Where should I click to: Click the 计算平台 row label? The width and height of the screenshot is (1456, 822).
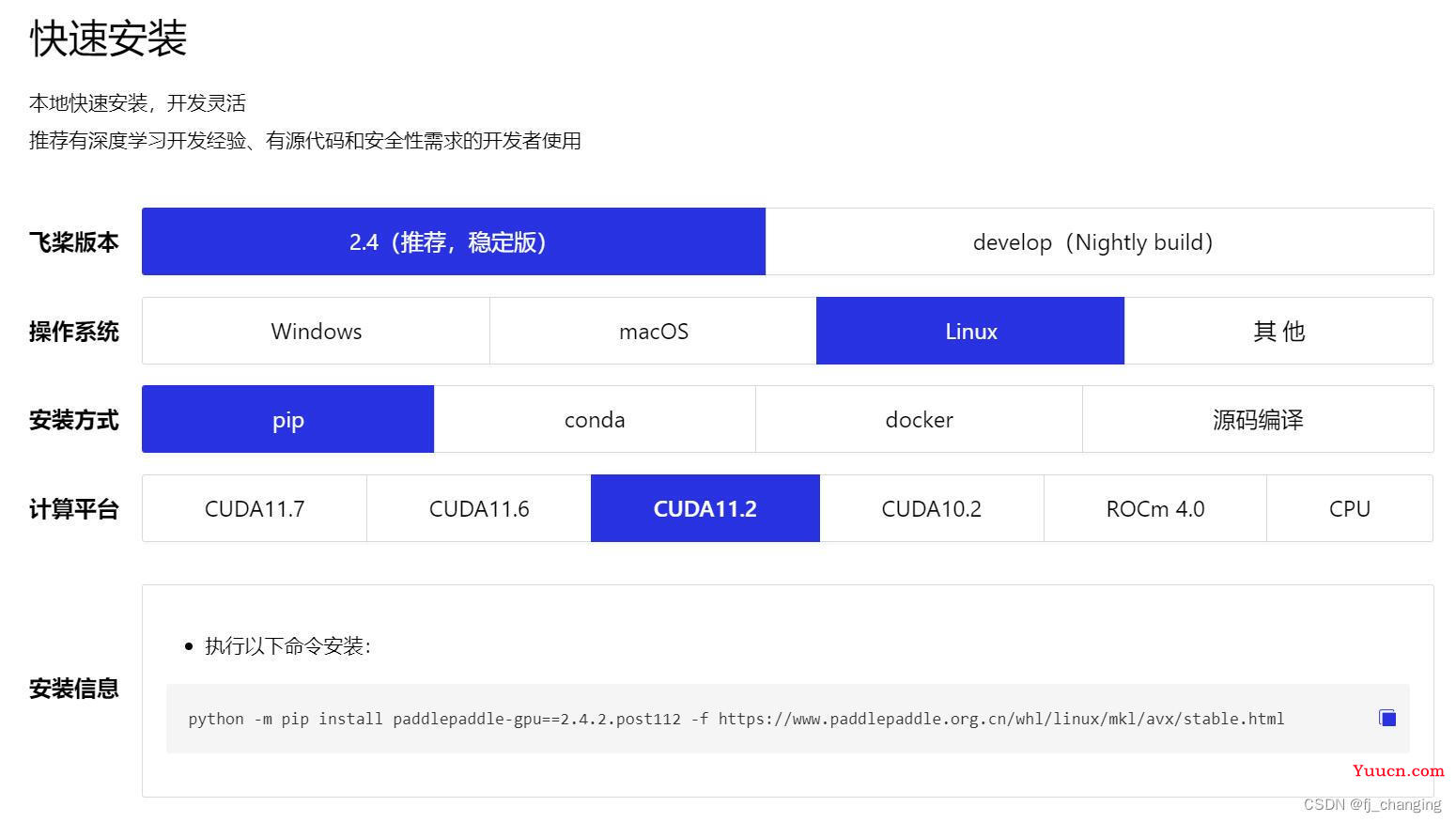(74, 509)
